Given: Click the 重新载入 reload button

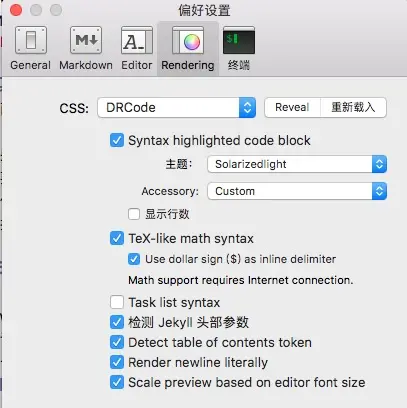Looking at the screenshot, I should (x=353, y=107).
